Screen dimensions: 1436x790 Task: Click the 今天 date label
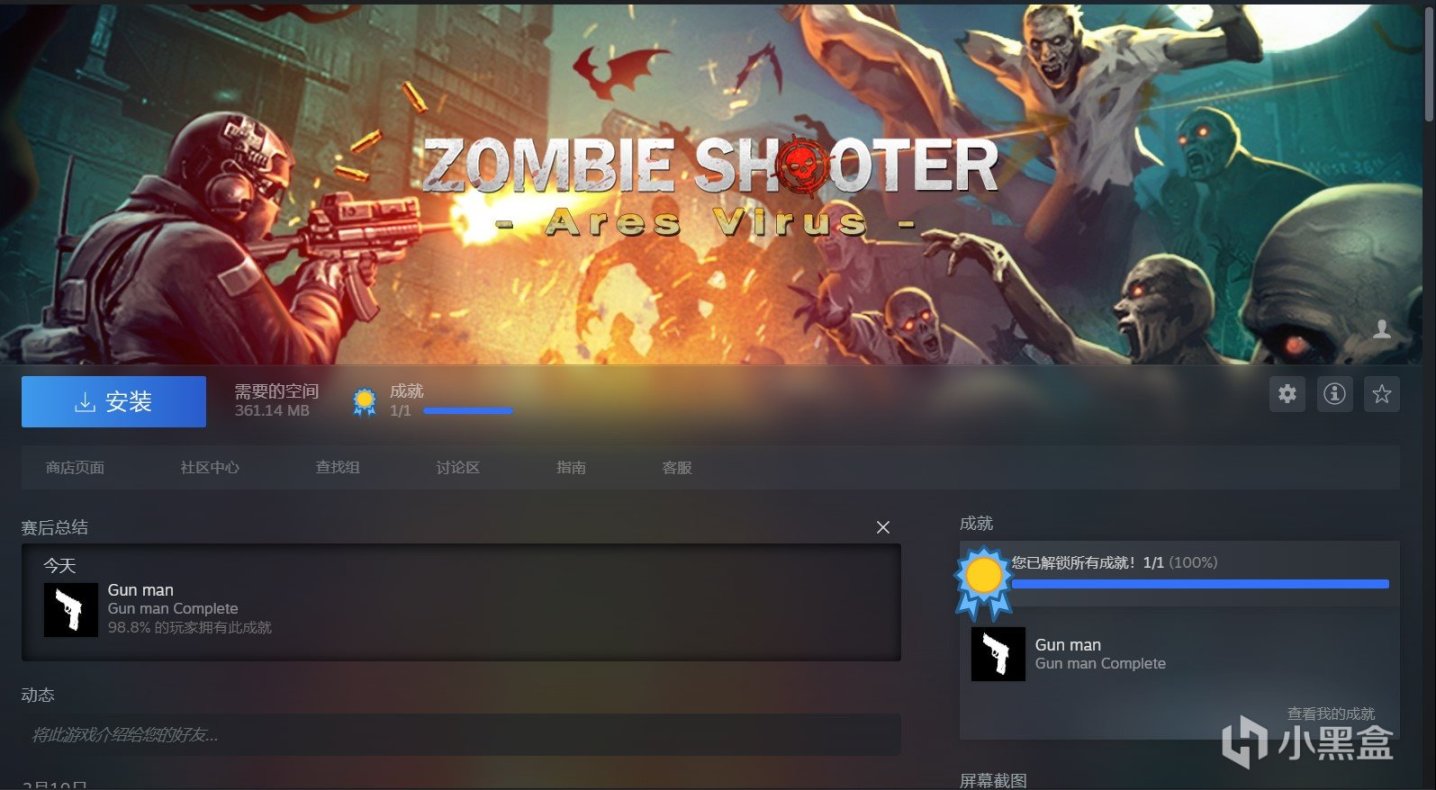click(60, 566)
